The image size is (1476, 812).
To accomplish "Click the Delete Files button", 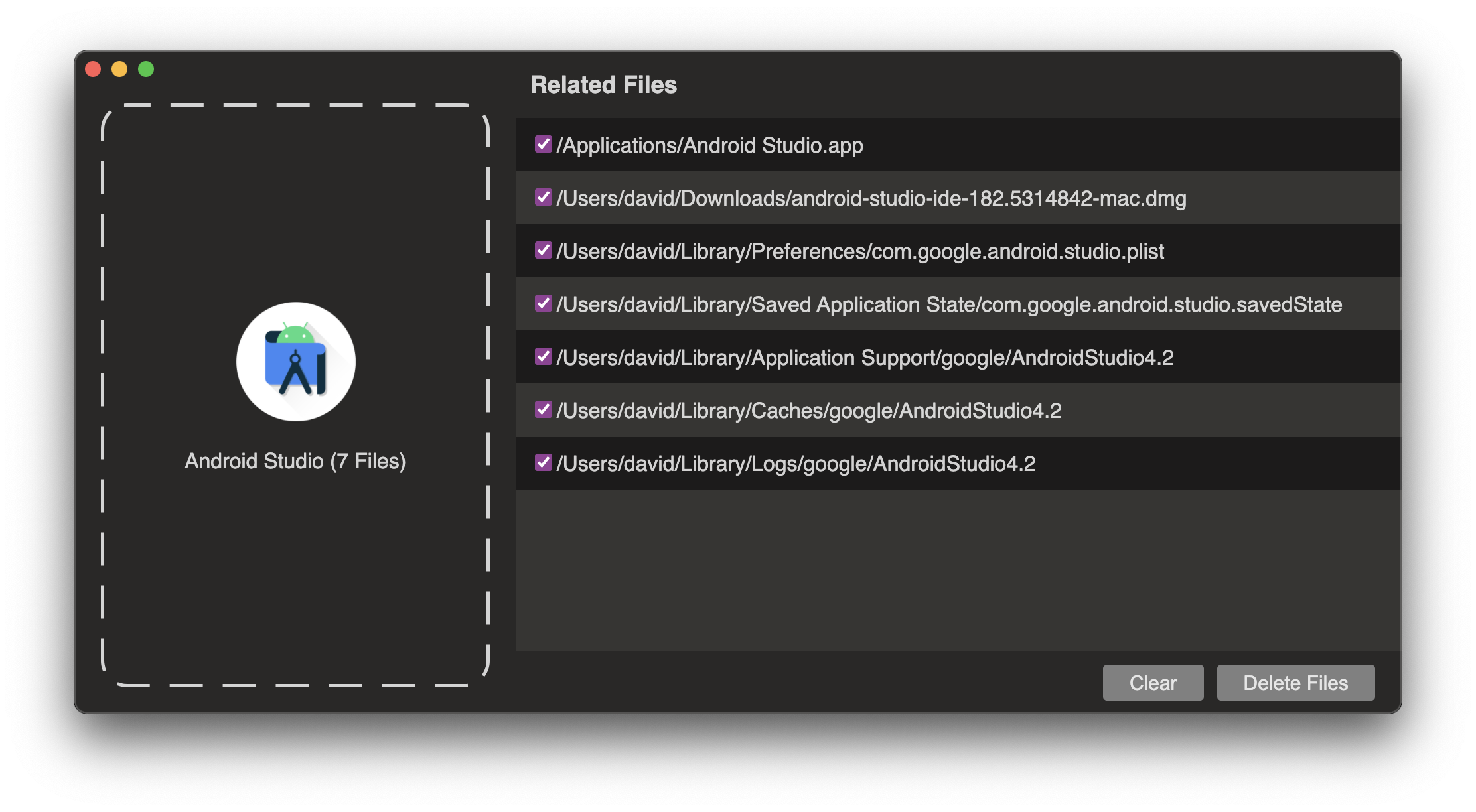I will (x=1295, y=683).
